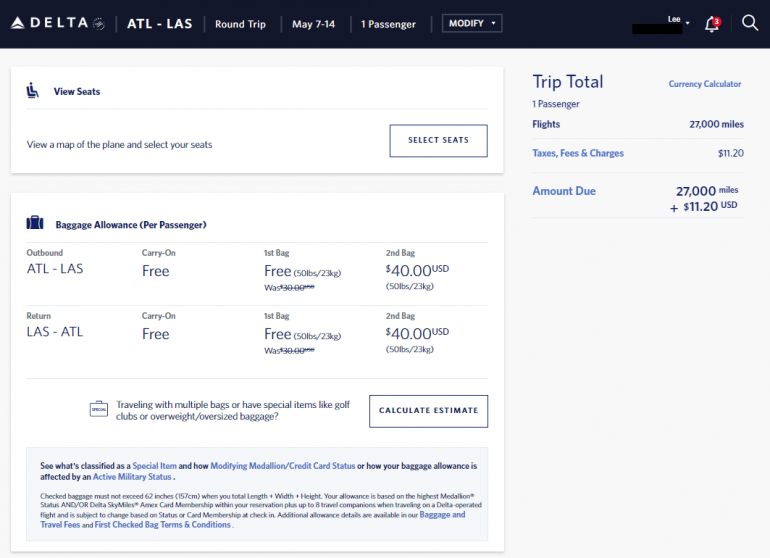Click the seat icon beside View Seats

(33, 91)
